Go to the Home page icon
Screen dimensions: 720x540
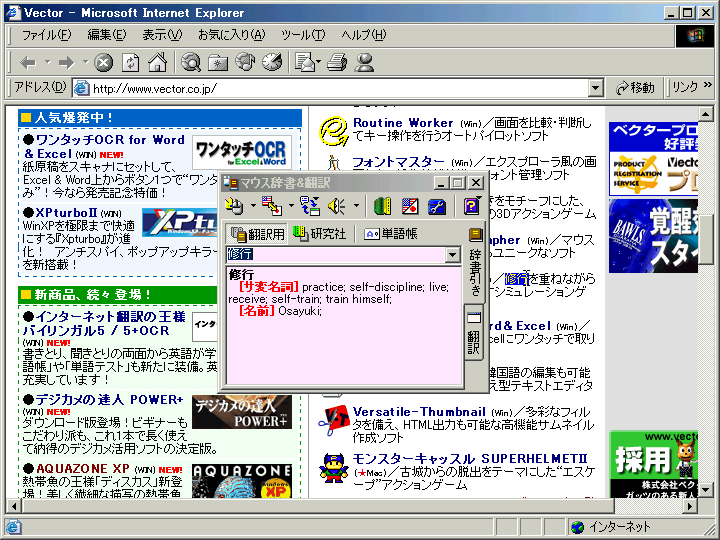[x=158, y=62]
